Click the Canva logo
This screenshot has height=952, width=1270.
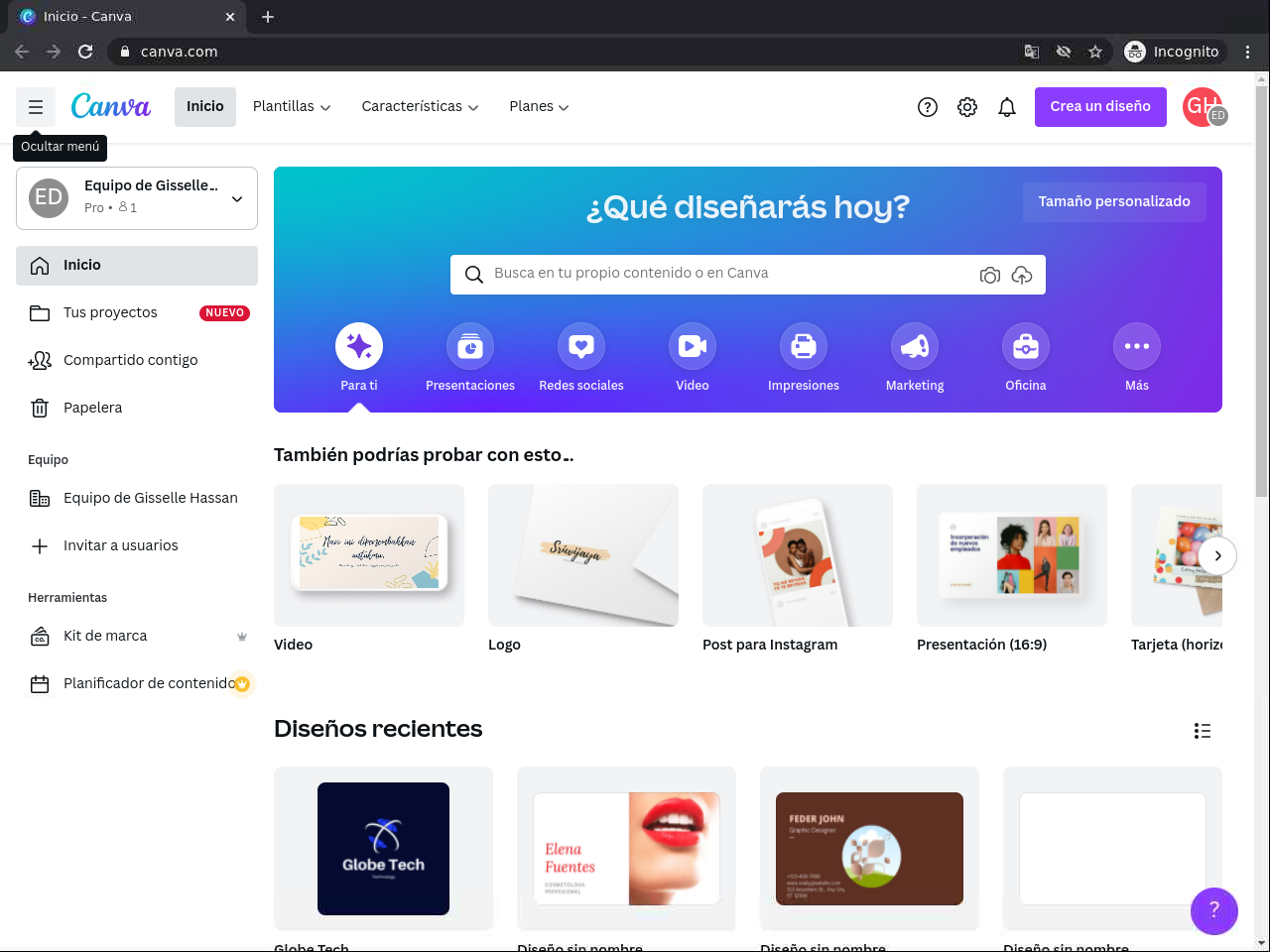[110, 106]
